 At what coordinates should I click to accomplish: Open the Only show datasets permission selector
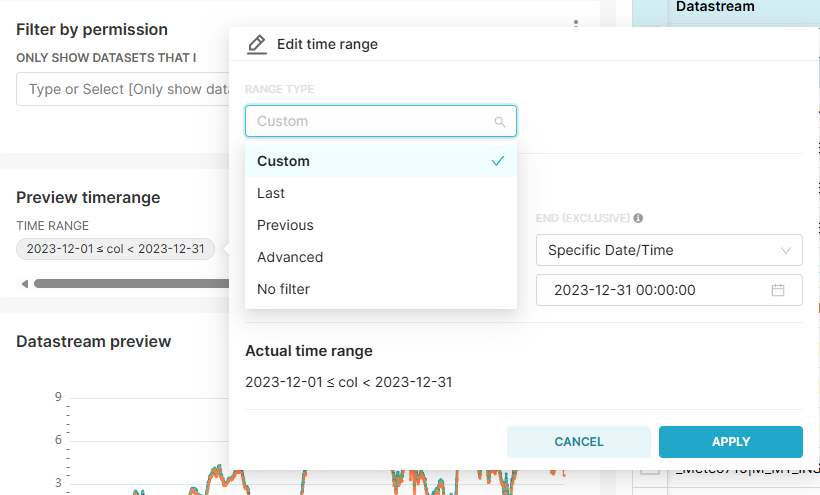[x=123, y=89]
